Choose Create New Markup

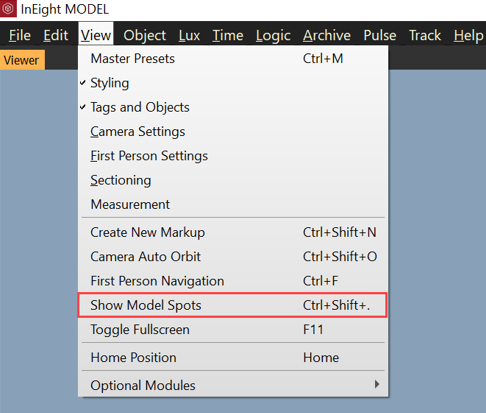(x=233, y=232)
